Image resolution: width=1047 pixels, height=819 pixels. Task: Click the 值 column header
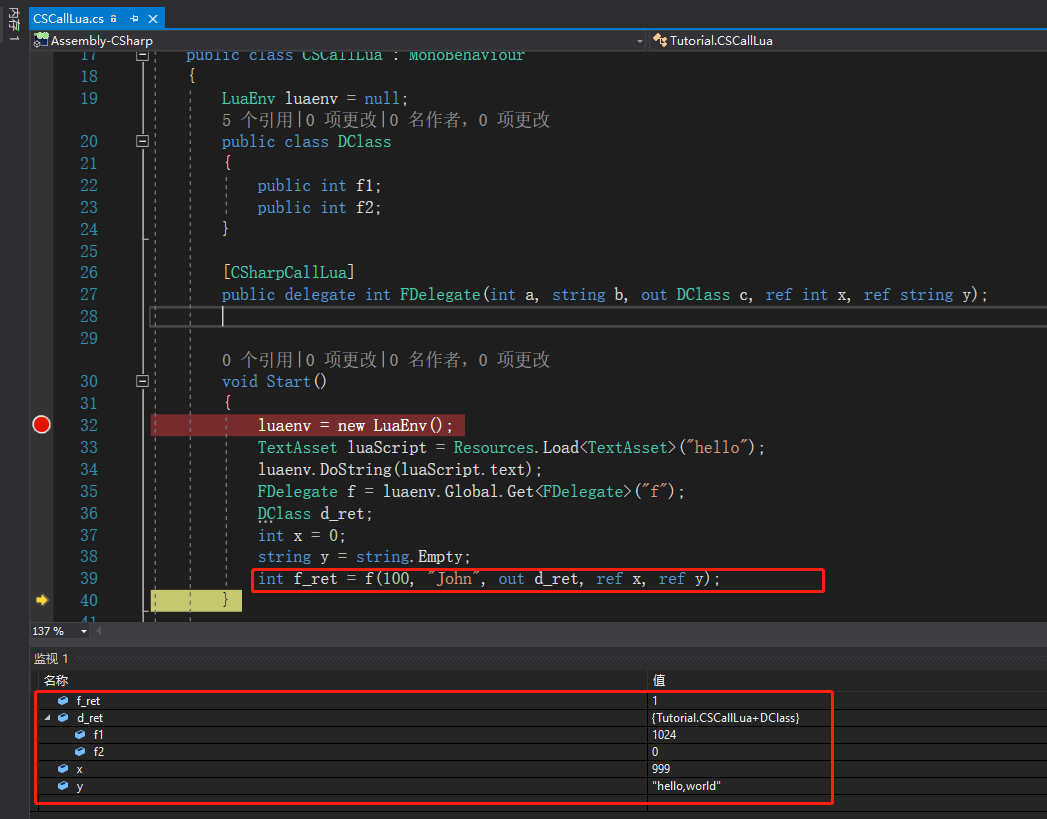tap(659, 681)
